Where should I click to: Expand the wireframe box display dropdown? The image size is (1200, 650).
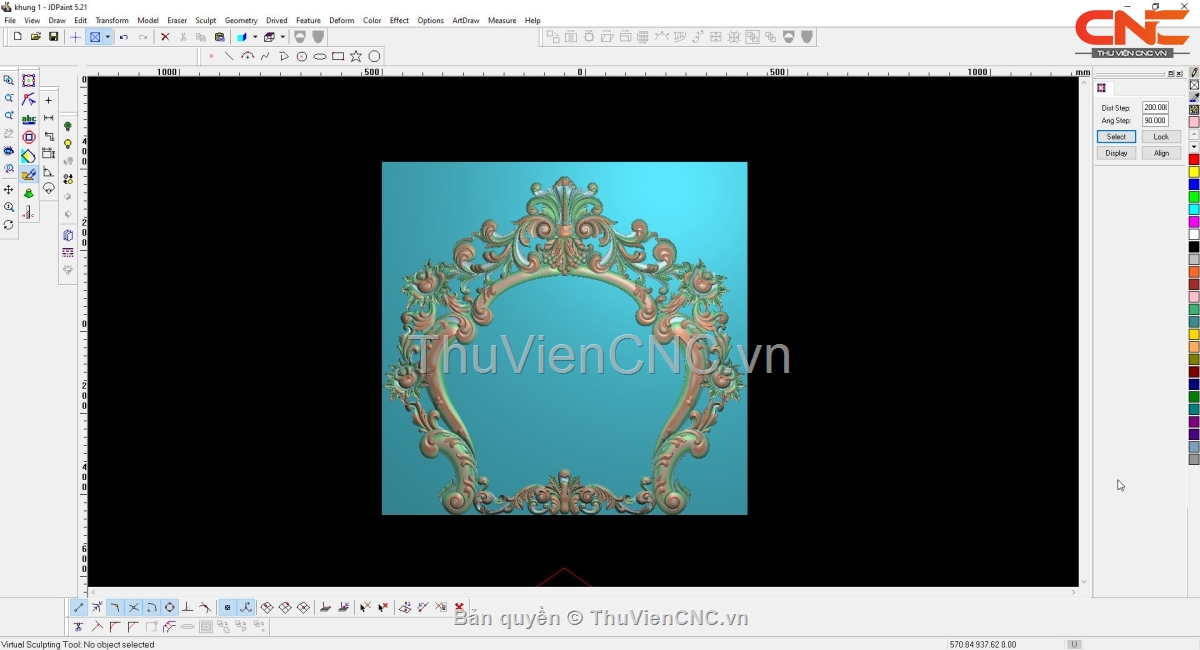[282, 37]
